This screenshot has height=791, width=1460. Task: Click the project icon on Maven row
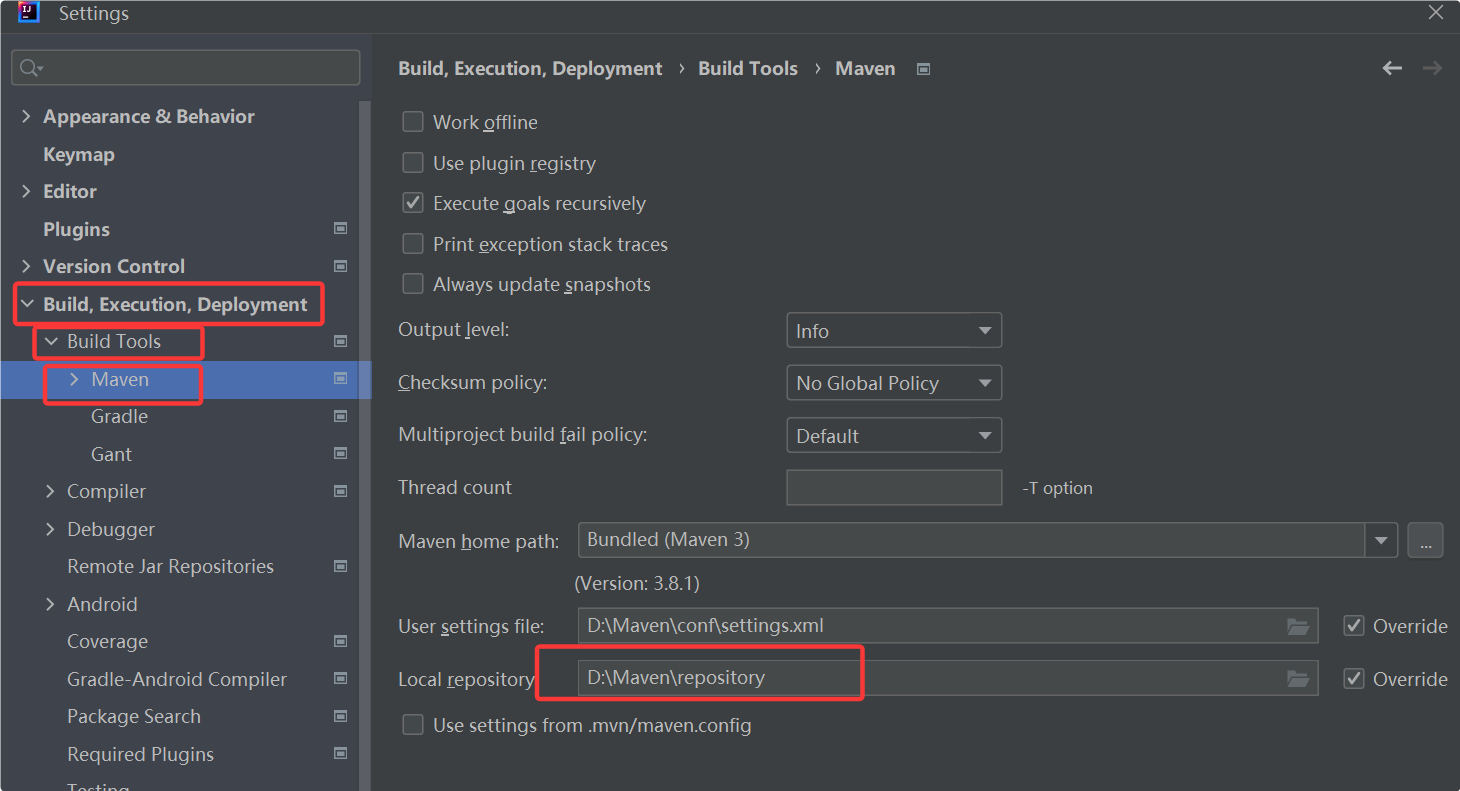pyautogui.click(x=340, y=379)
